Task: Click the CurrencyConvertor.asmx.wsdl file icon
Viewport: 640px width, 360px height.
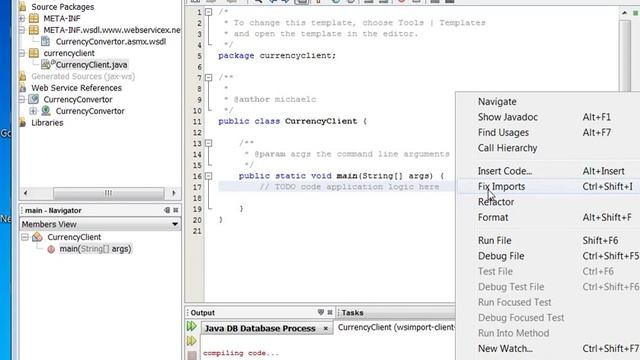Action: 46,41
